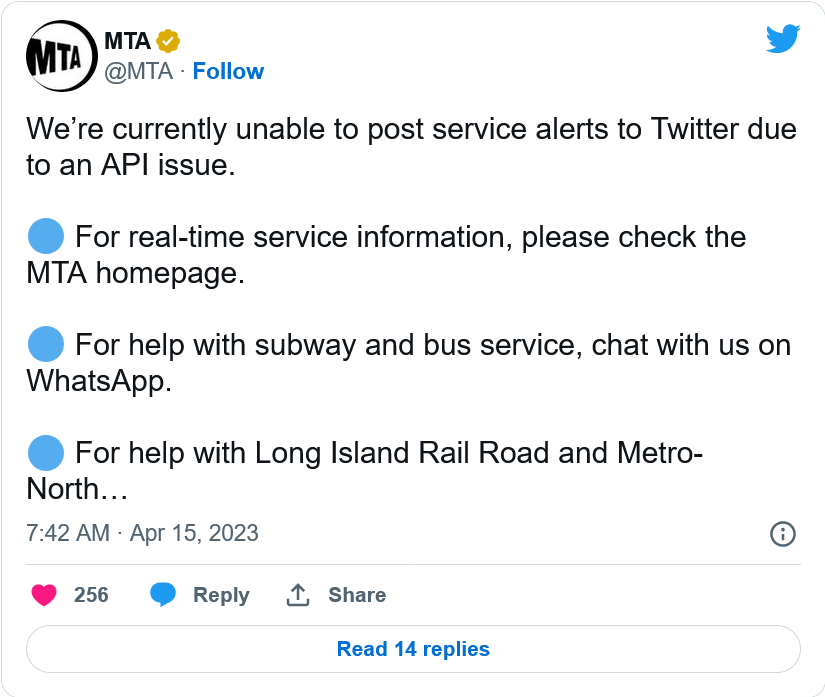Click the Reply text label
Image resolution: width=825 pixels, height=697 pixels.
click(221, 595)
